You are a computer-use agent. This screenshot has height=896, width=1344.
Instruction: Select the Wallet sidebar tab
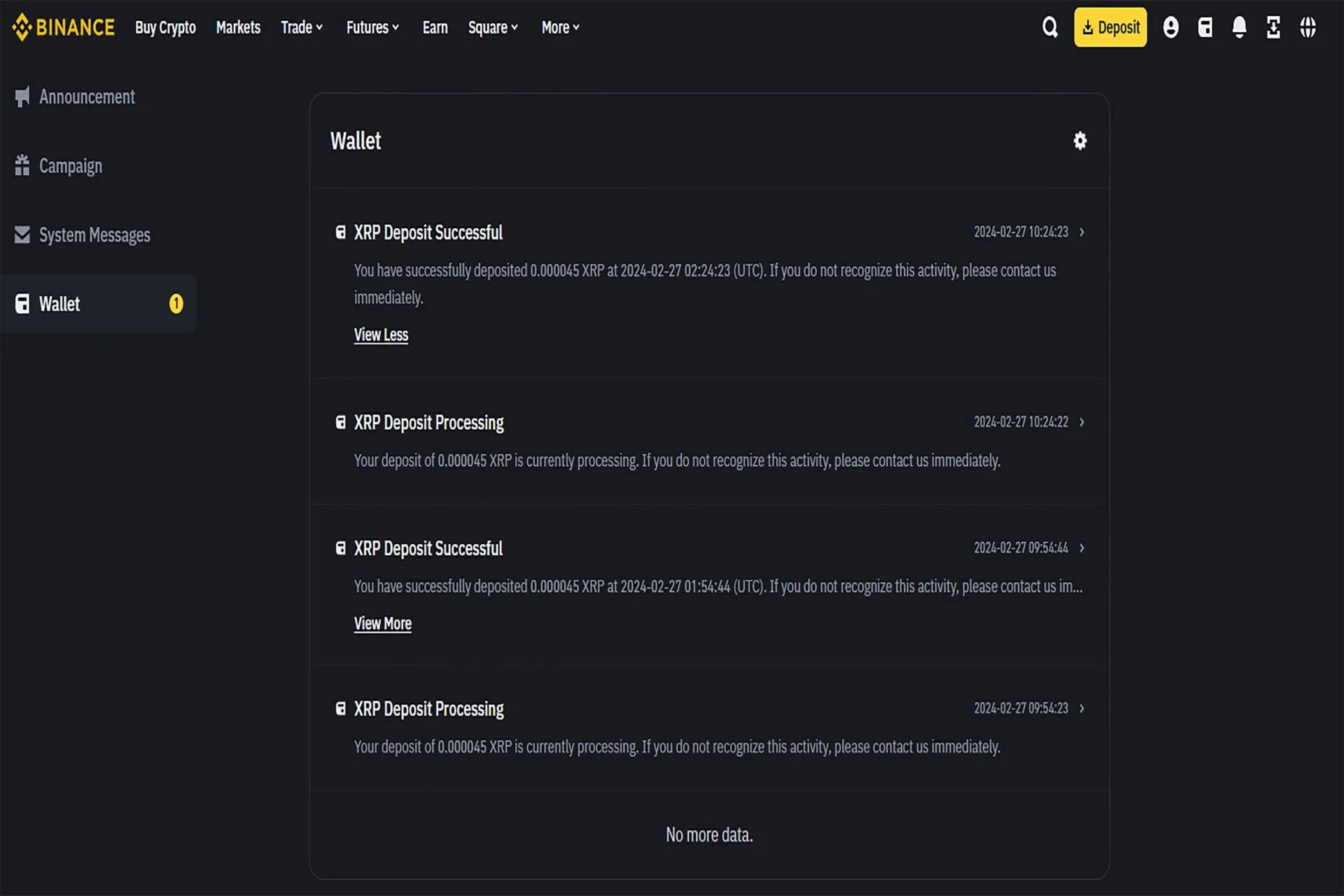(x=98, y=304)
